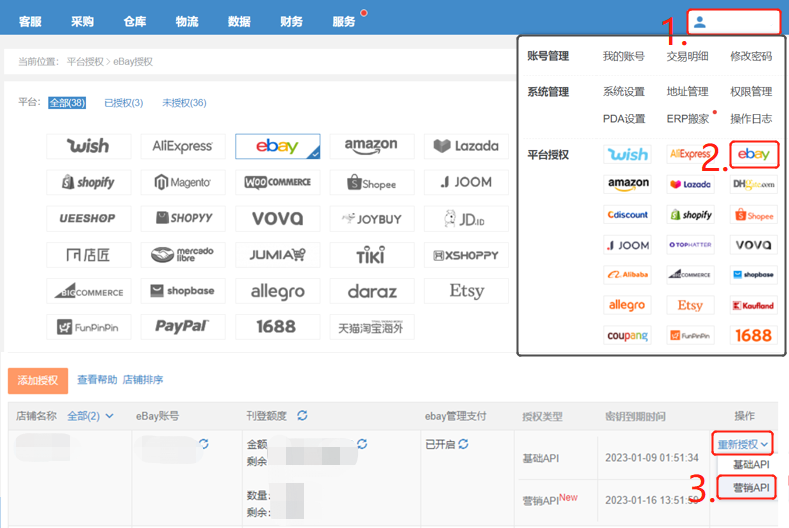Filter platforms by 未授权(36)
The height and width of the screenshot is (528, 789).
184,103
